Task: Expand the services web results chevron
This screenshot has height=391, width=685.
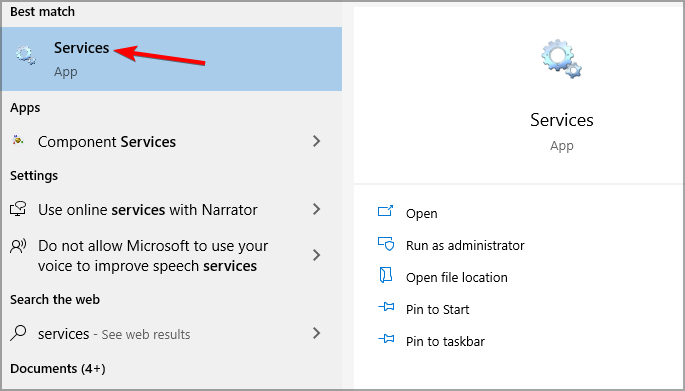Action: point(317,333)
